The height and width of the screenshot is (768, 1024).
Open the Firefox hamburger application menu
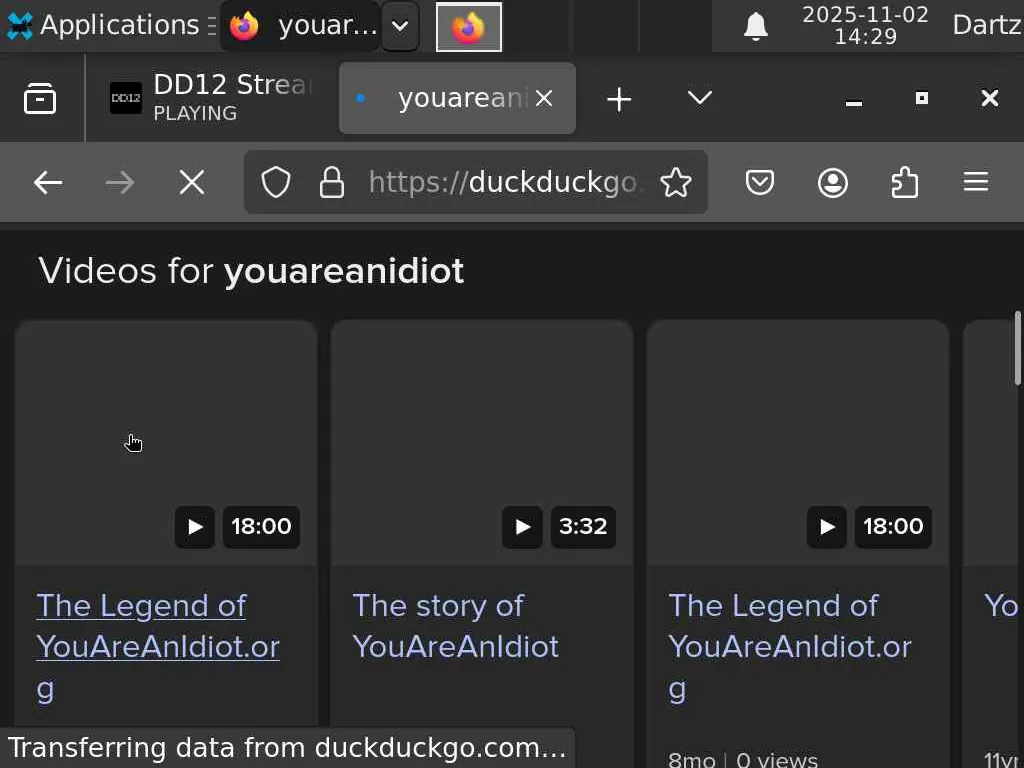pyautogui.click(x=976, y=182)
